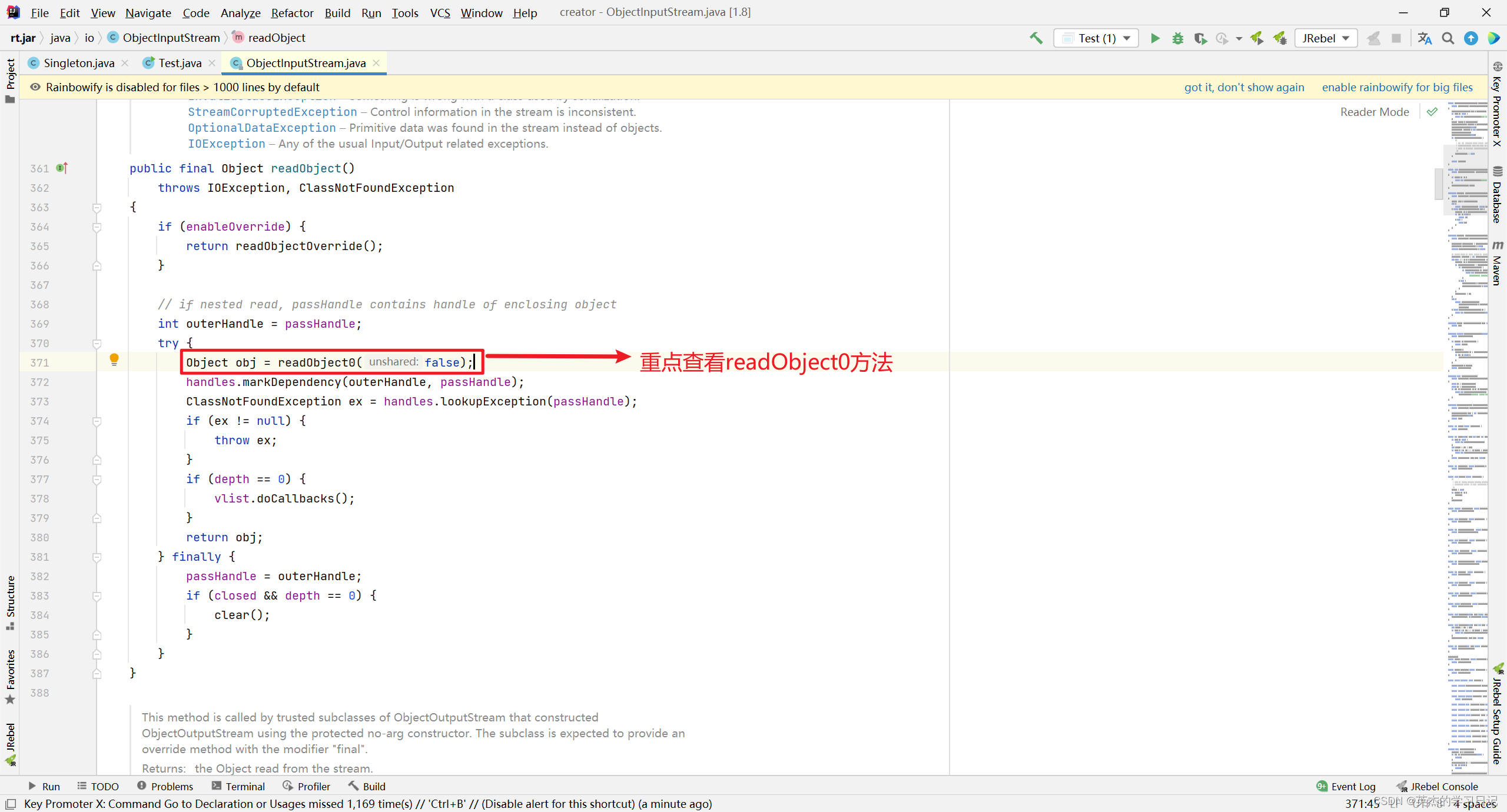
Task: Run with JRebel rocket icon
Action: point(1257,38)
